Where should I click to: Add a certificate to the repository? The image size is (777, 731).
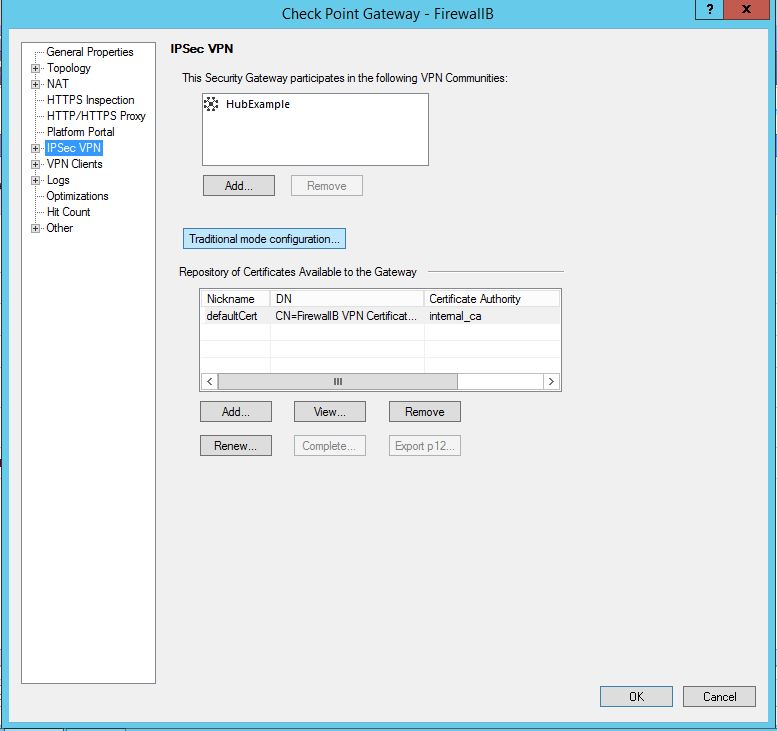click(236, 412)
